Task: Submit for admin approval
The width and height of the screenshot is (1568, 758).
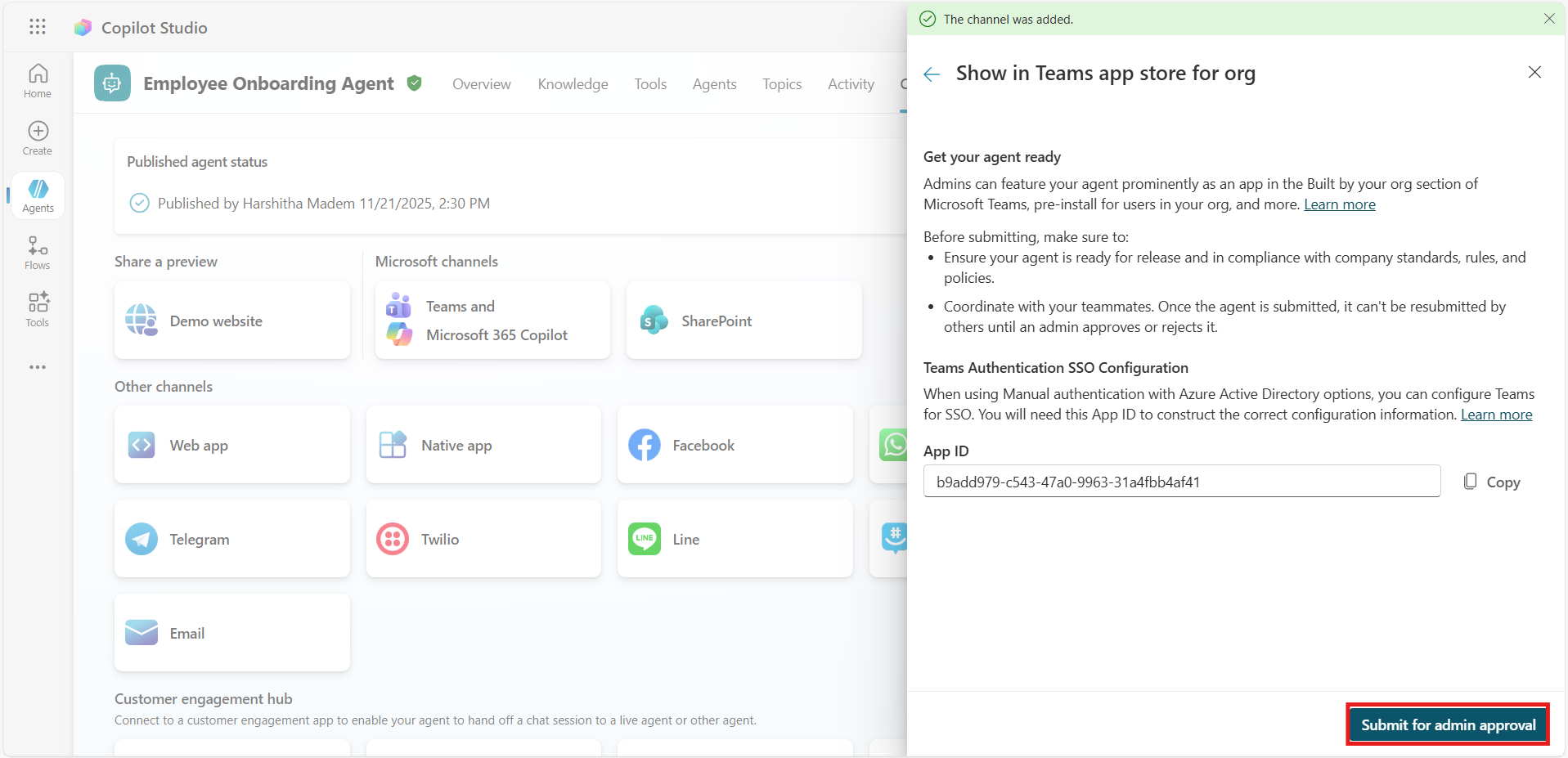Action: (x=1447, y=724)
